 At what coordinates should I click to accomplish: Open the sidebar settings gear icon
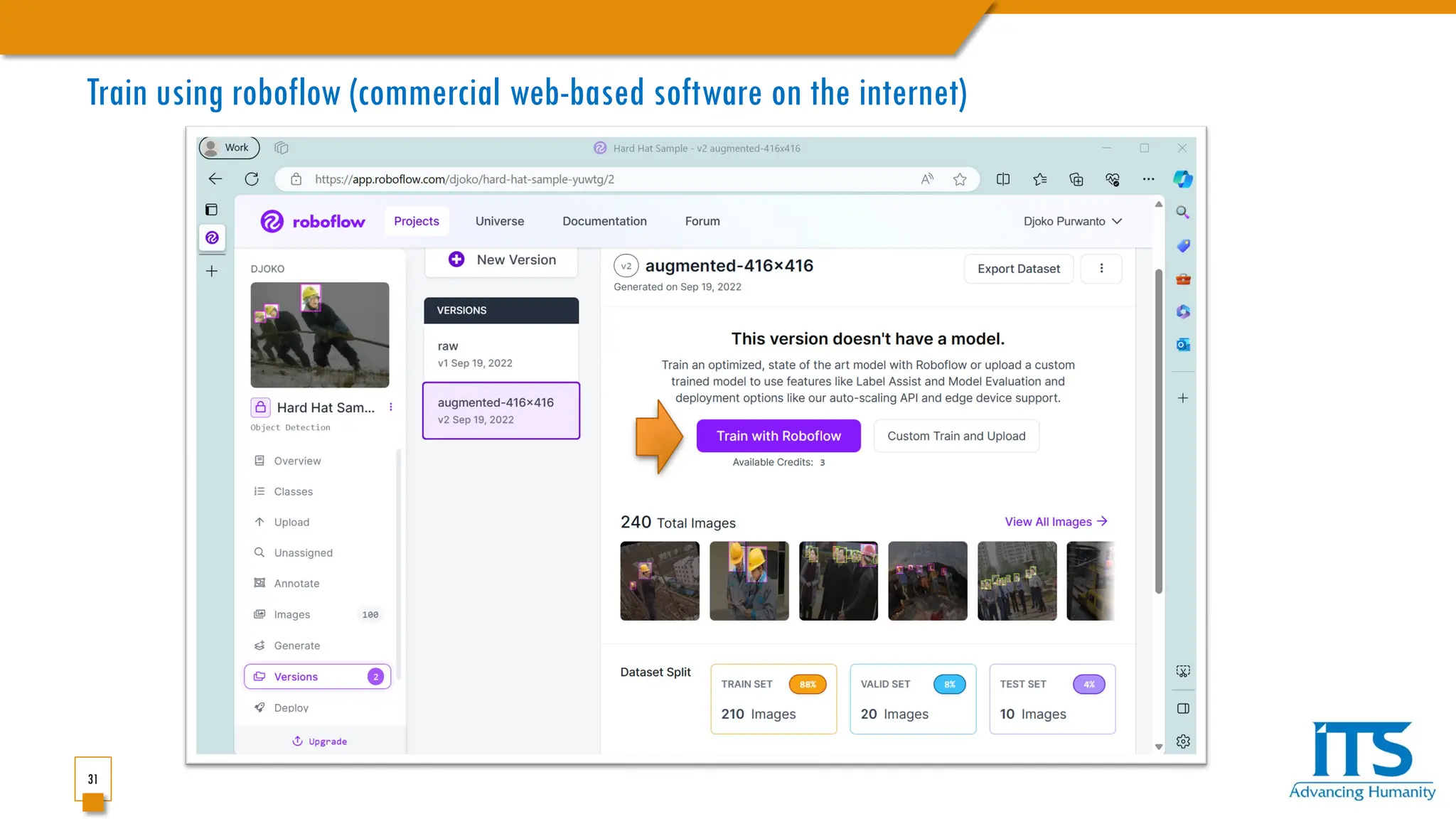(x=1183, y=742)
